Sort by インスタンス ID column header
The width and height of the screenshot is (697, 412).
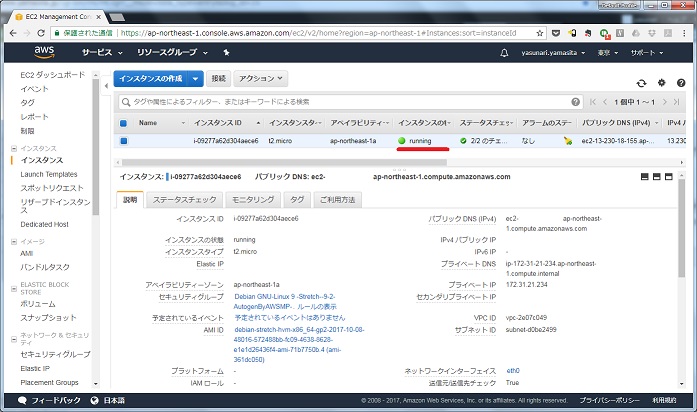217,123
